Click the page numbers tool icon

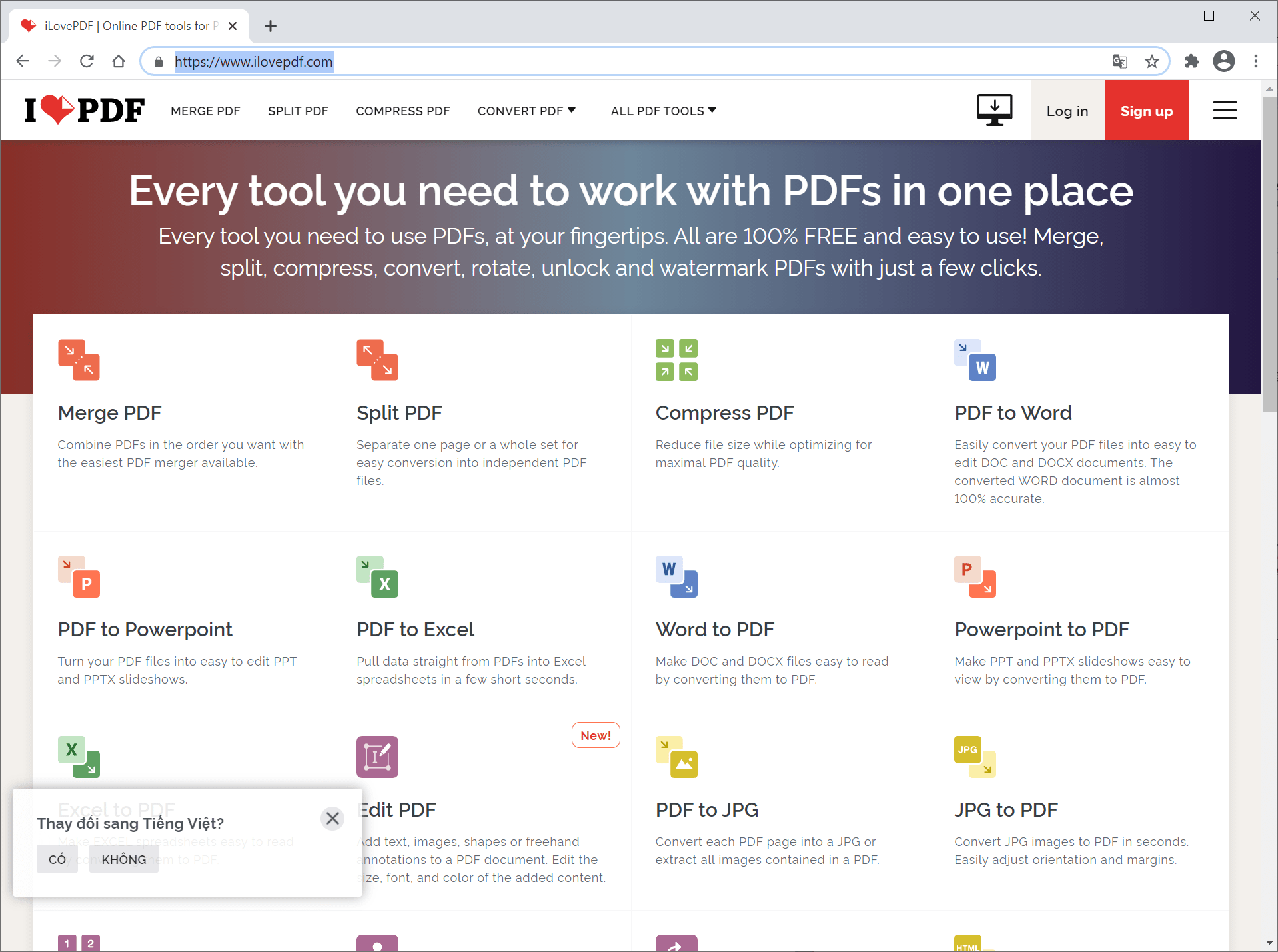[x=79, y=943]
